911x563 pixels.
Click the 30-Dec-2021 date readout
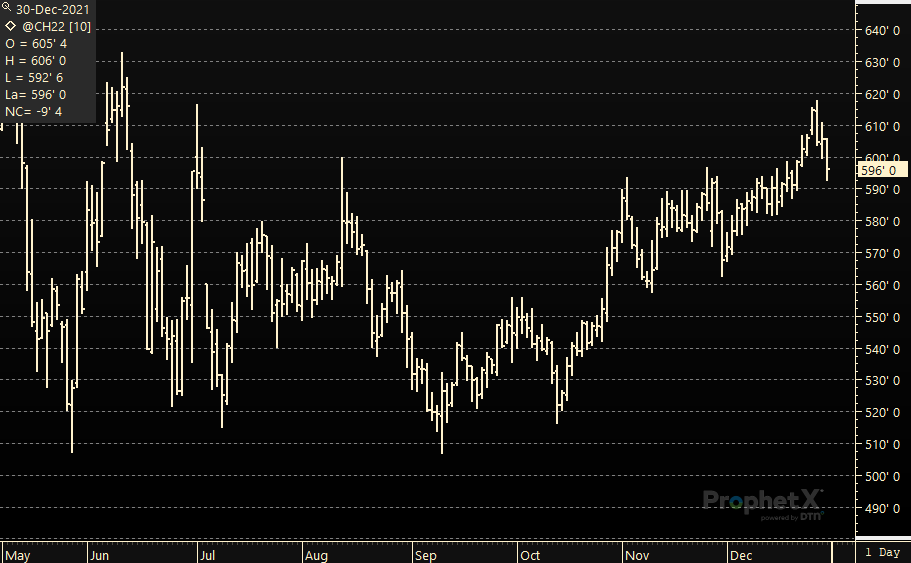pyautogui.click(x=53, y=9)
